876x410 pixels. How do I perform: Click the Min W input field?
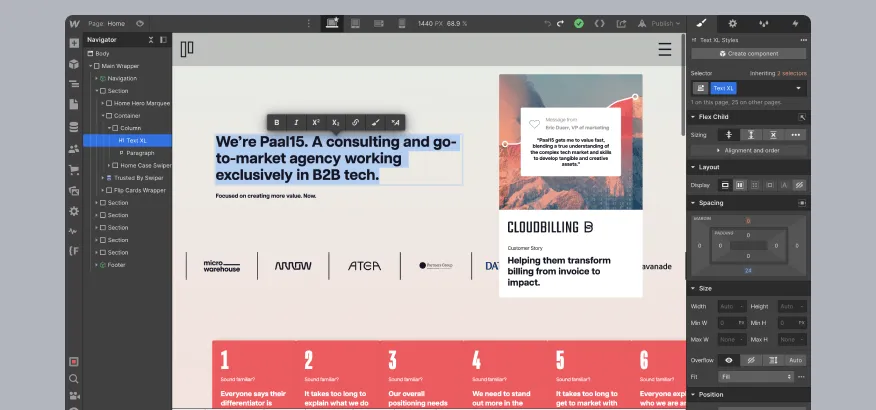point(732,323)
